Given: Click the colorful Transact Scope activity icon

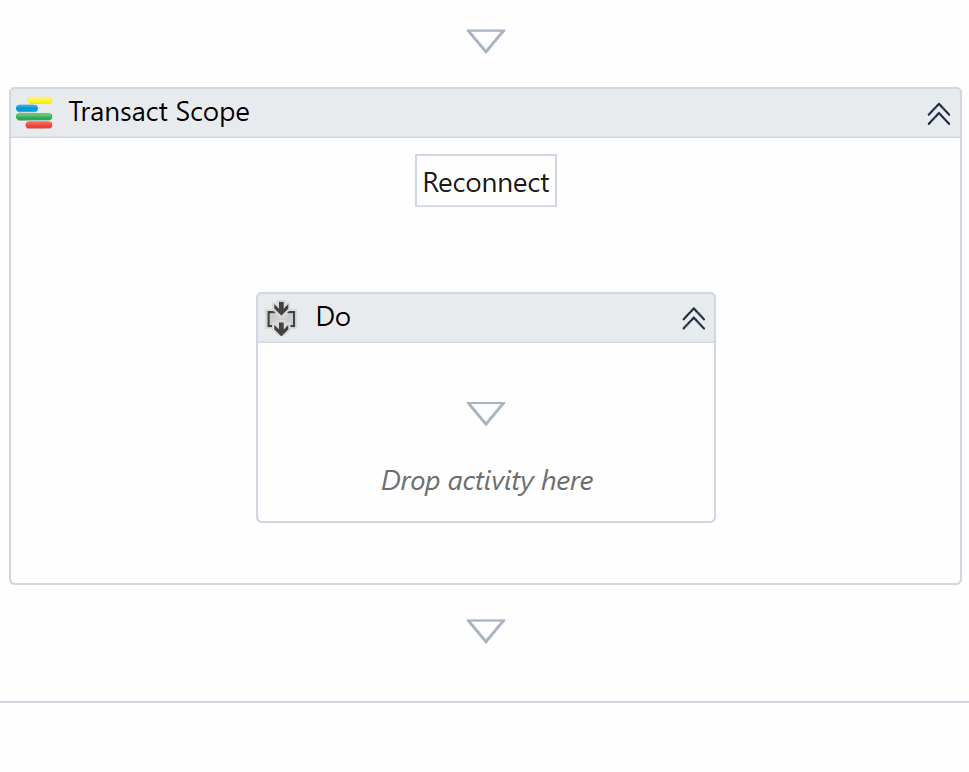Looking at the screenshot, I should [x=34, y=113].
